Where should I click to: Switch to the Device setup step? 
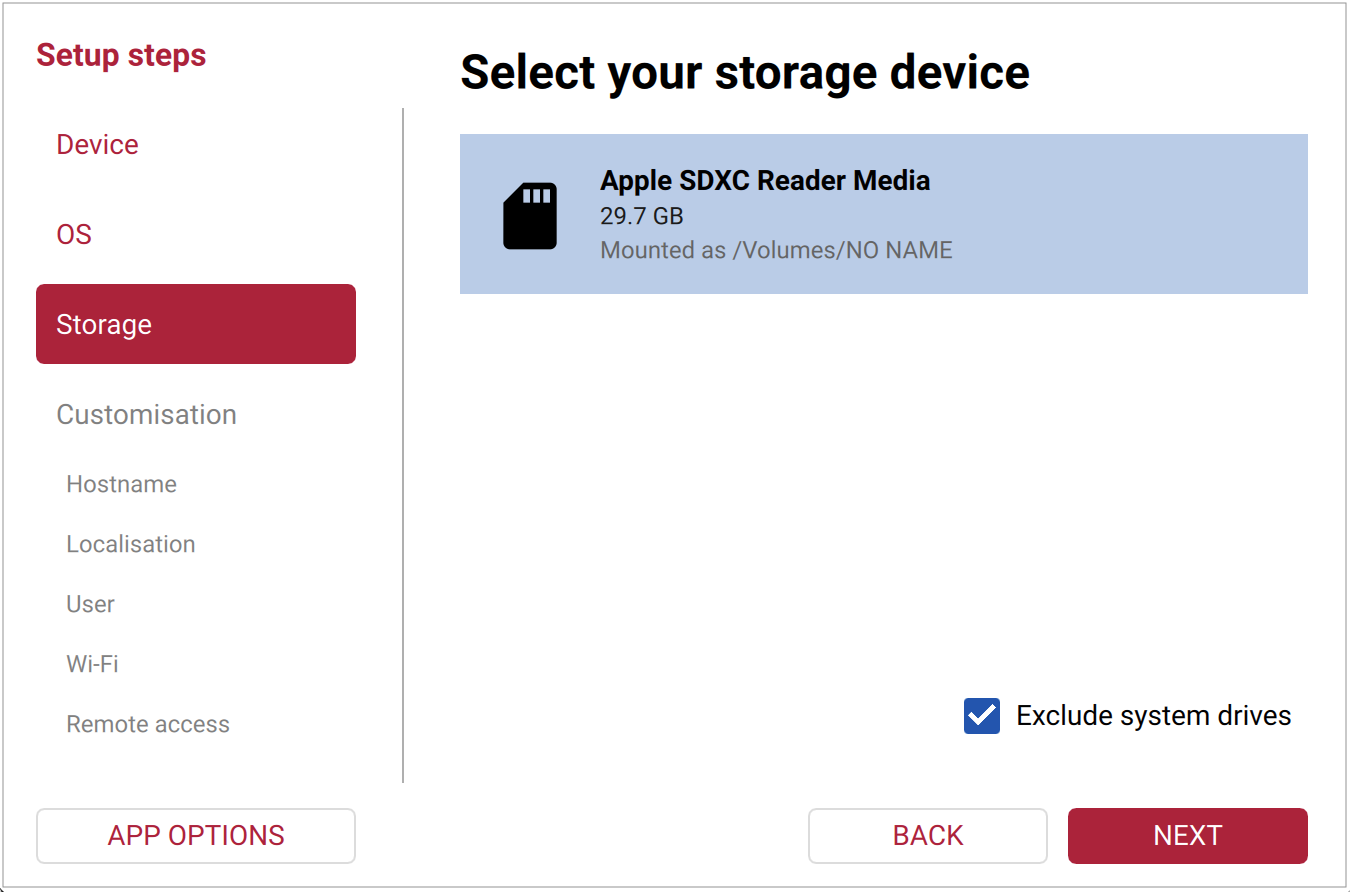[97, 144]
